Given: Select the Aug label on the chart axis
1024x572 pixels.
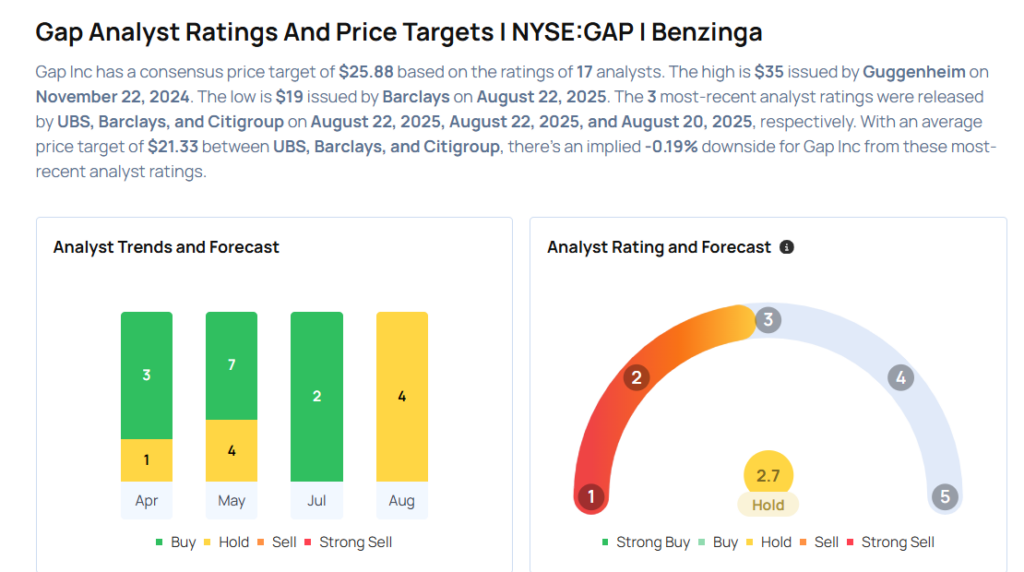Looking at the screenshot, I should pos(401,500).
